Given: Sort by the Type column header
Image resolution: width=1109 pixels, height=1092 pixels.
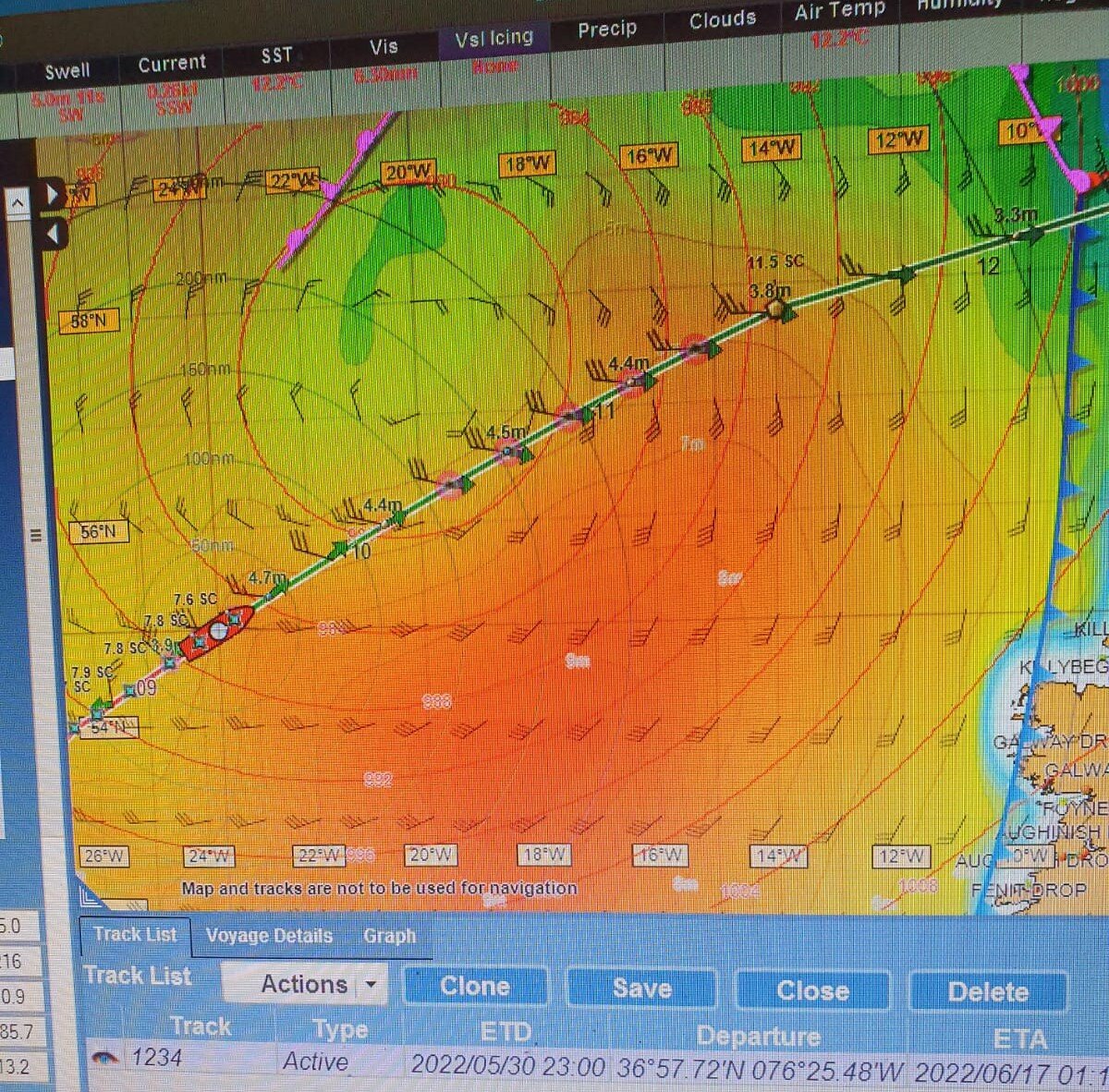Looking at the screenshot, I should [x=339, y=1029].
